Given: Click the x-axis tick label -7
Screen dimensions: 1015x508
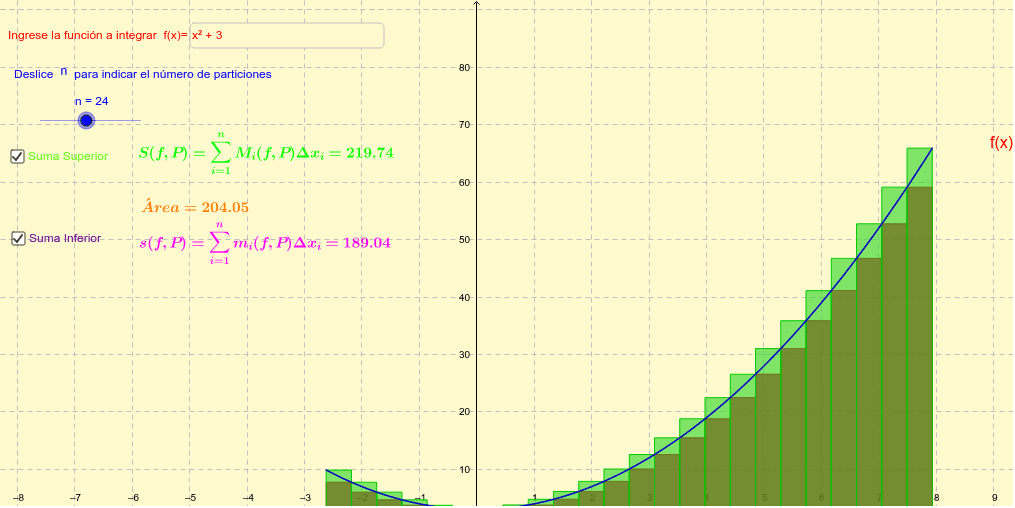Looking at the screenshot, I should tap(75, 498).
